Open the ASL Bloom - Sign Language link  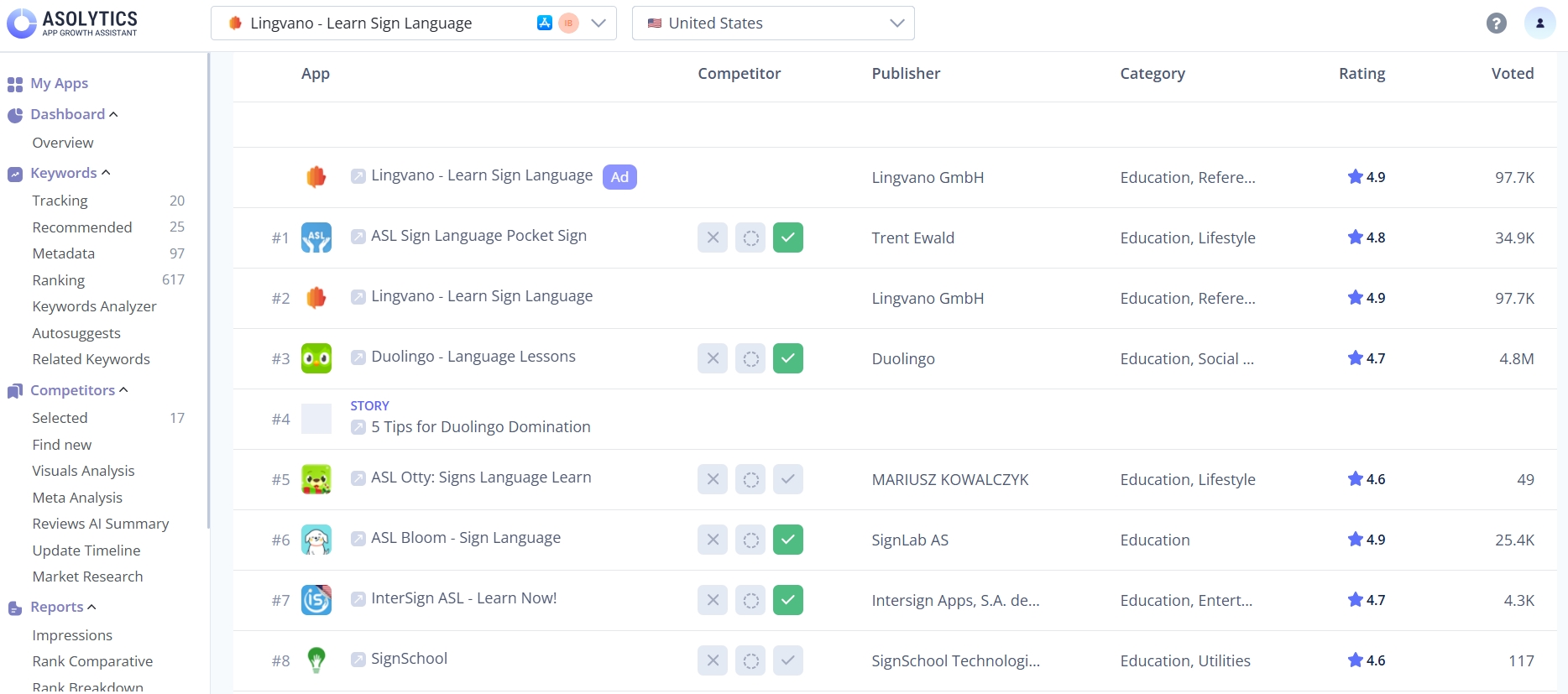coord(466,538)
